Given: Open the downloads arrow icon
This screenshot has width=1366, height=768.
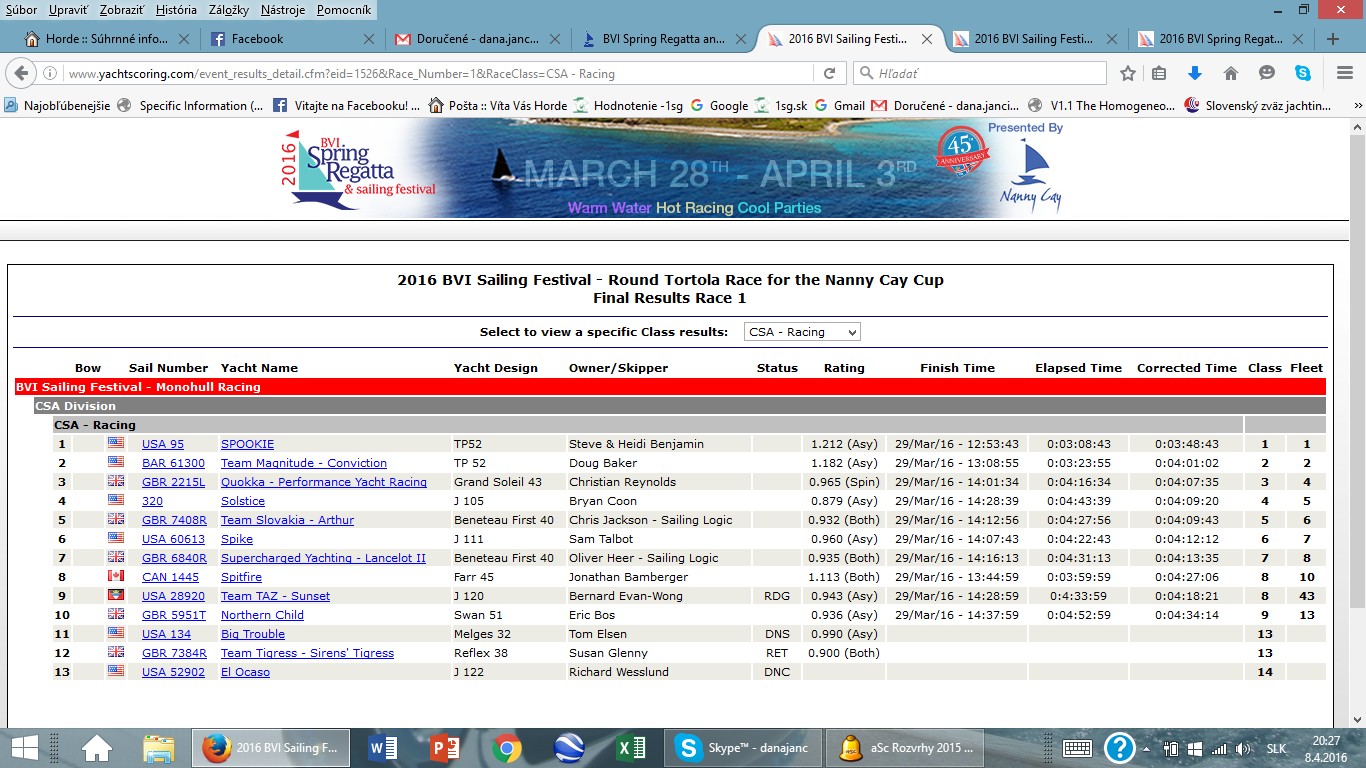Looking at the screenshot, I should tap(1194, 73).
